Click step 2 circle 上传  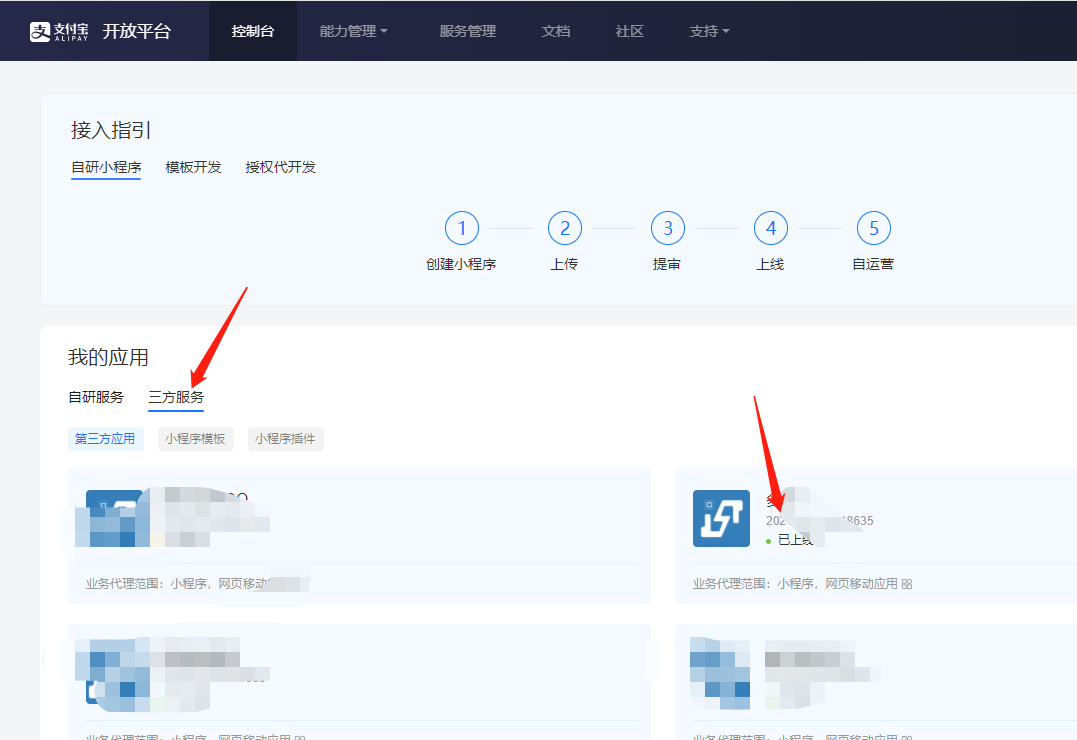point(565,228)
